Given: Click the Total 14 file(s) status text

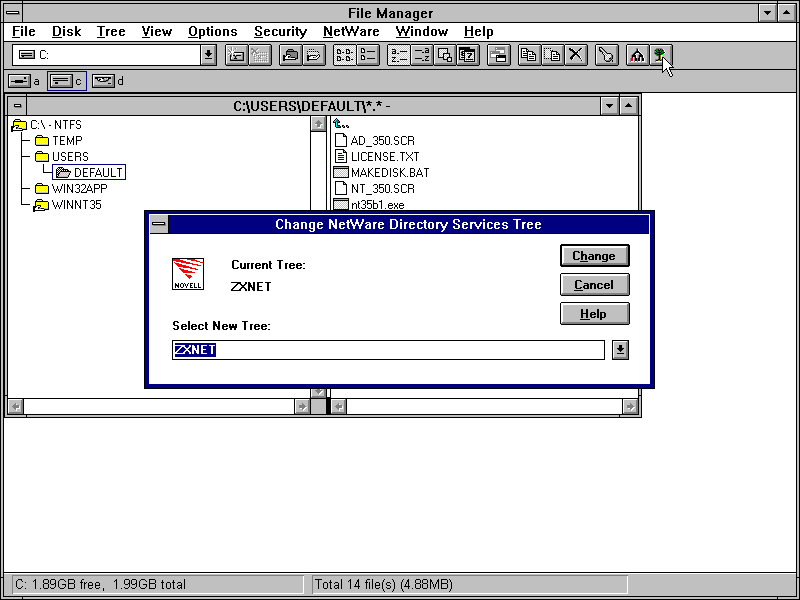Looking at the screenshot, I should point(383,584).
